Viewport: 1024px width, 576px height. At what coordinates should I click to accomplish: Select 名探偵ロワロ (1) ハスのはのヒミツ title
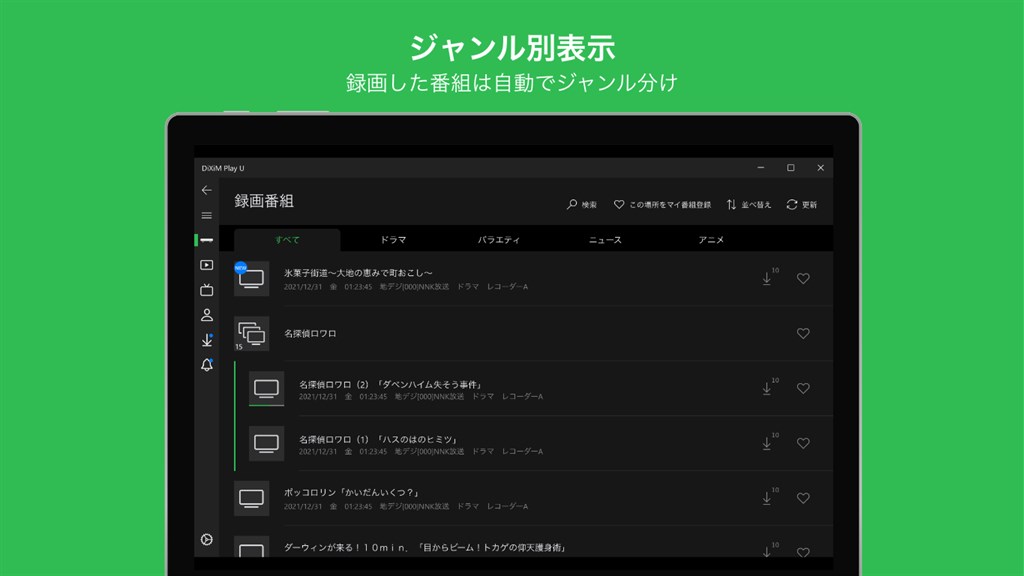(379, 439)
